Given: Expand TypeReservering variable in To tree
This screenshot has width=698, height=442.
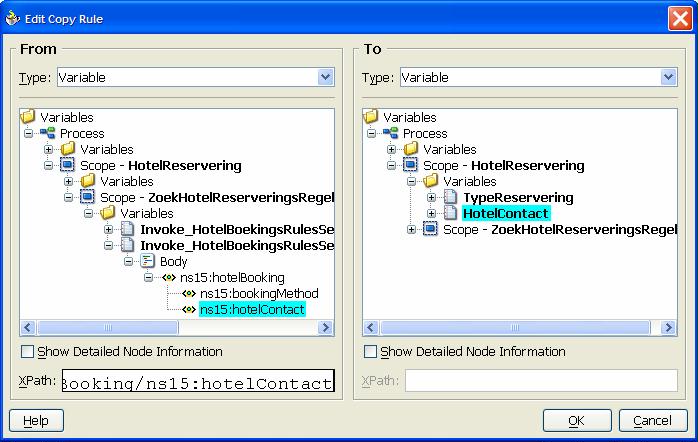Looking at the screenshot, I should click(x=431, y=197).
